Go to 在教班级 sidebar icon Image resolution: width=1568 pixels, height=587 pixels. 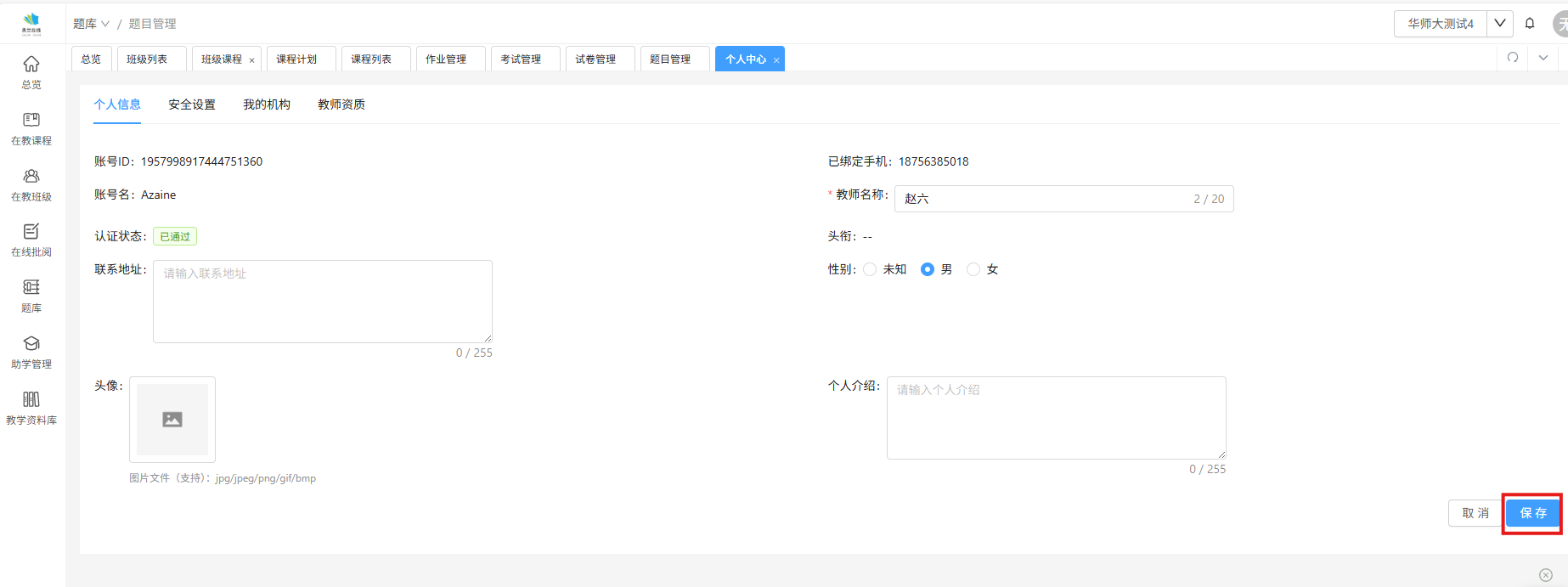tap(31, 184)
